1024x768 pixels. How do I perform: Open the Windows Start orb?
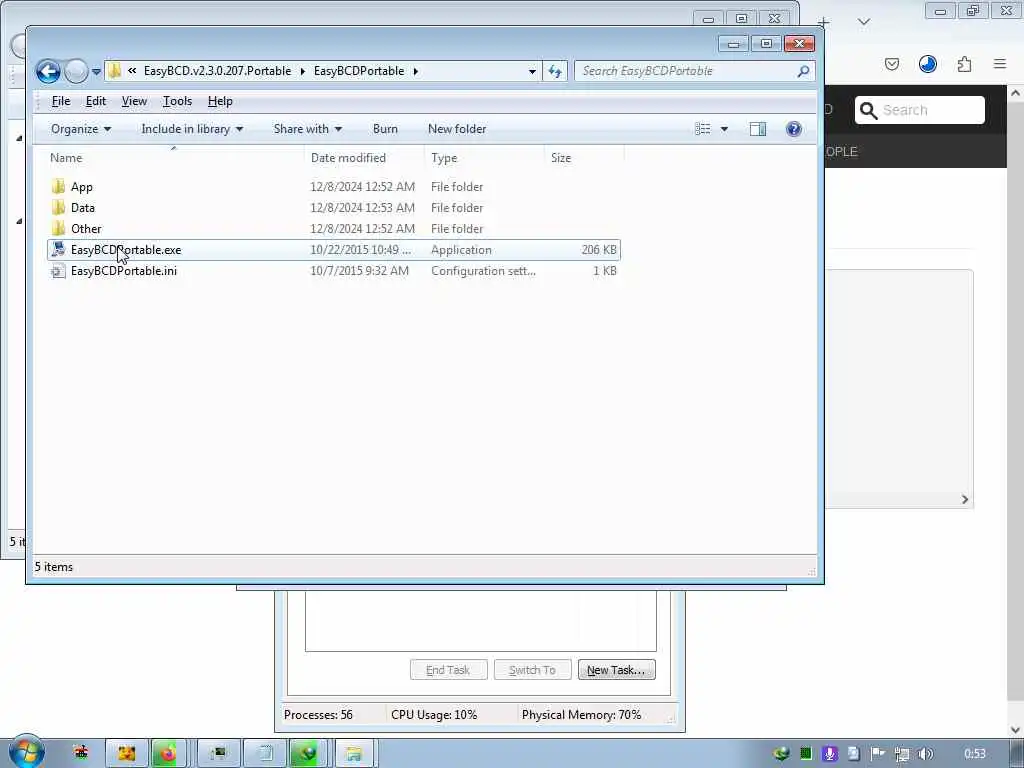coord(27,751)
